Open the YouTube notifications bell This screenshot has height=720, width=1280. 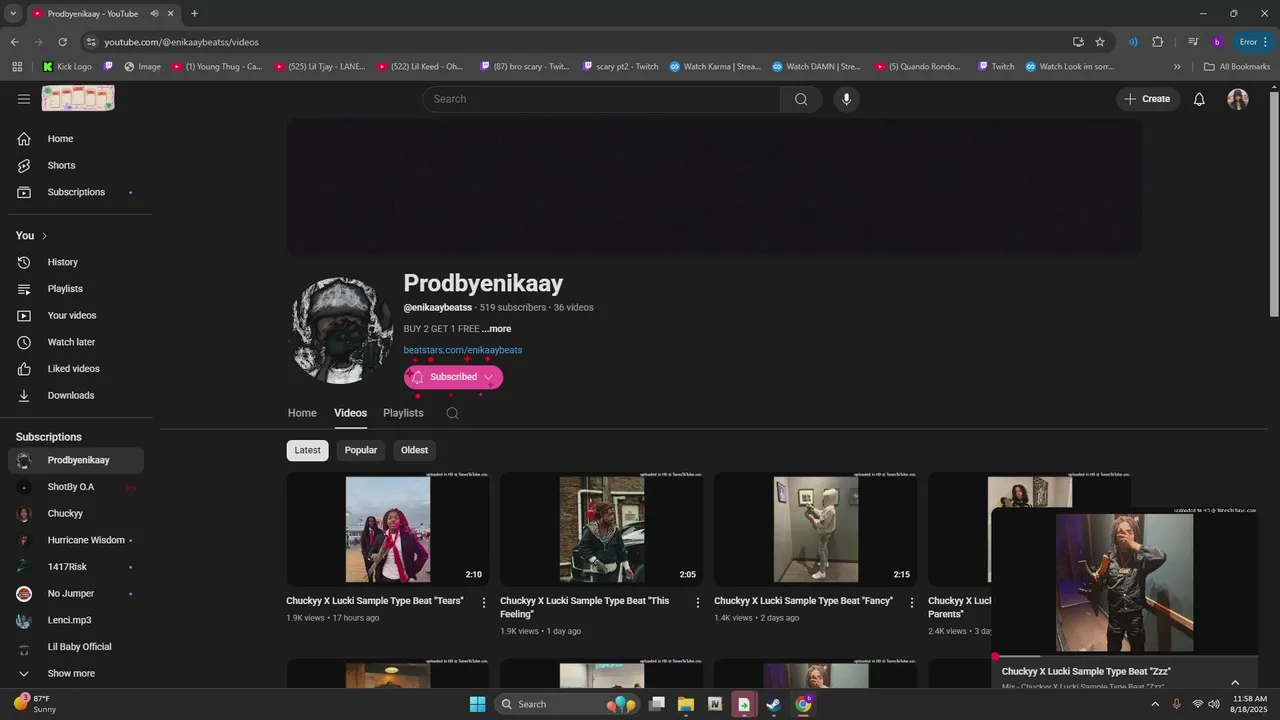(x=1199, y=99)
